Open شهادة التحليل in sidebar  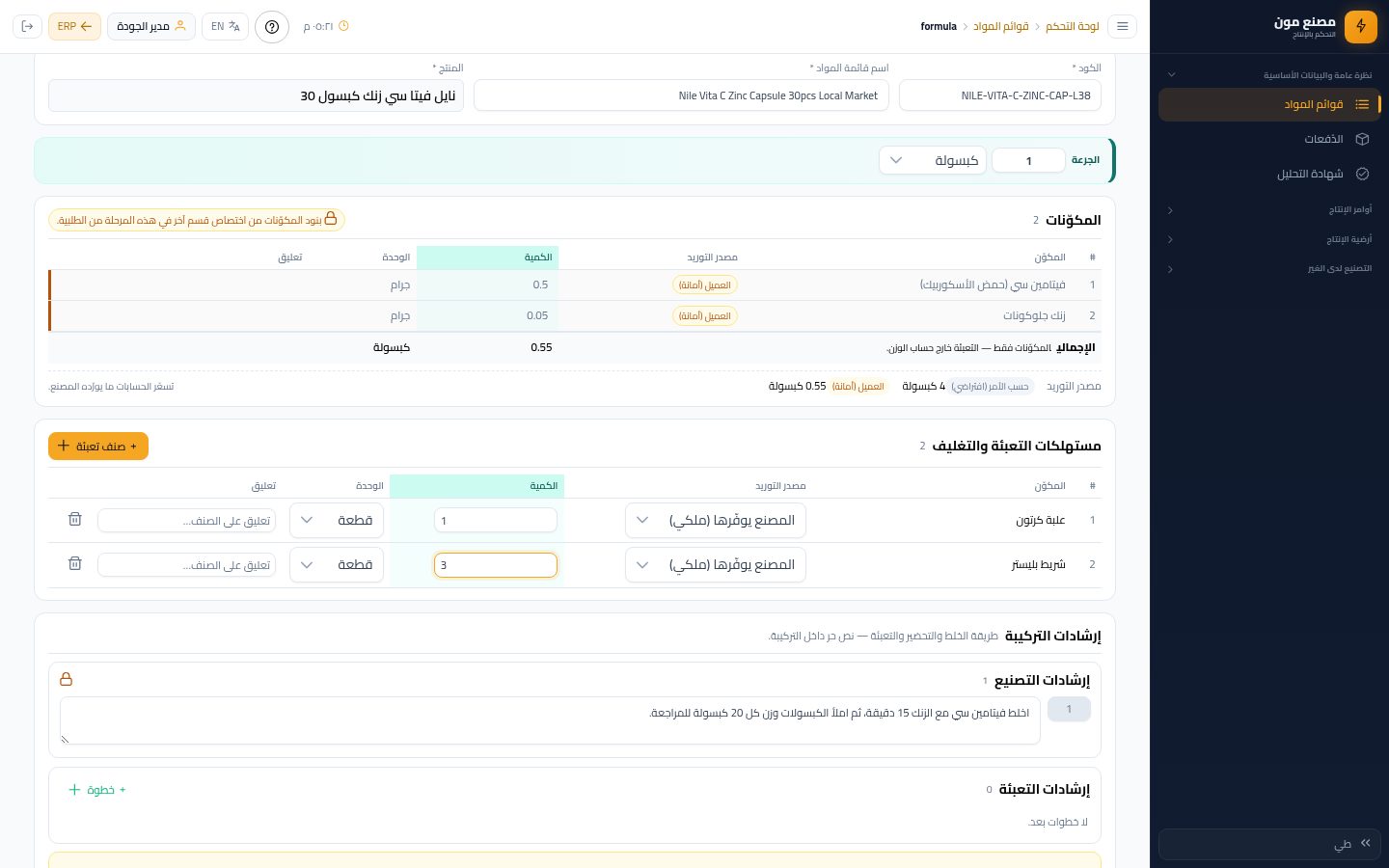click(1269, 174)
